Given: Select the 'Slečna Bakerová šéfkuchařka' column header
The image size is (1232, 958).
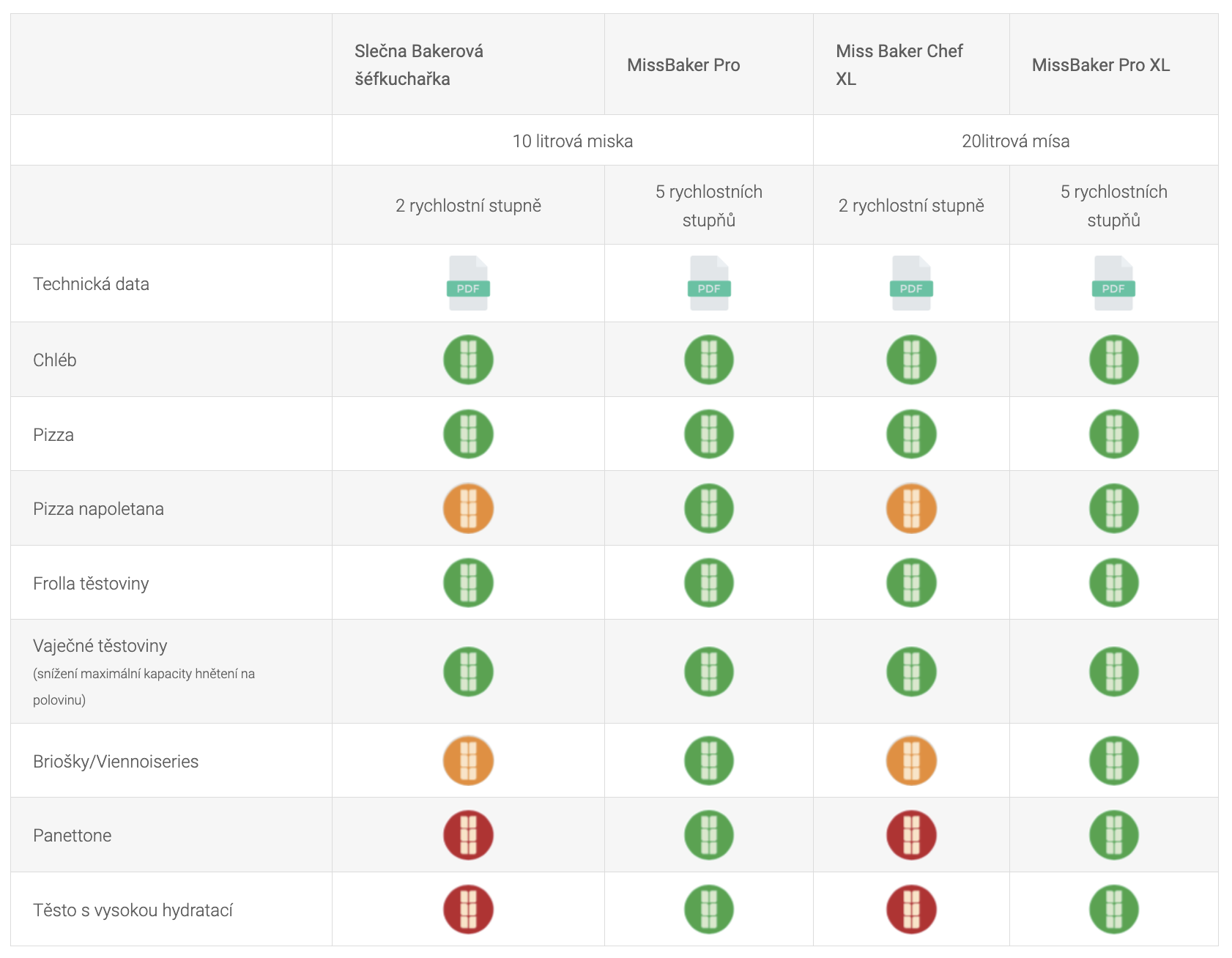Looking at the screenshot, I should 468,64.
